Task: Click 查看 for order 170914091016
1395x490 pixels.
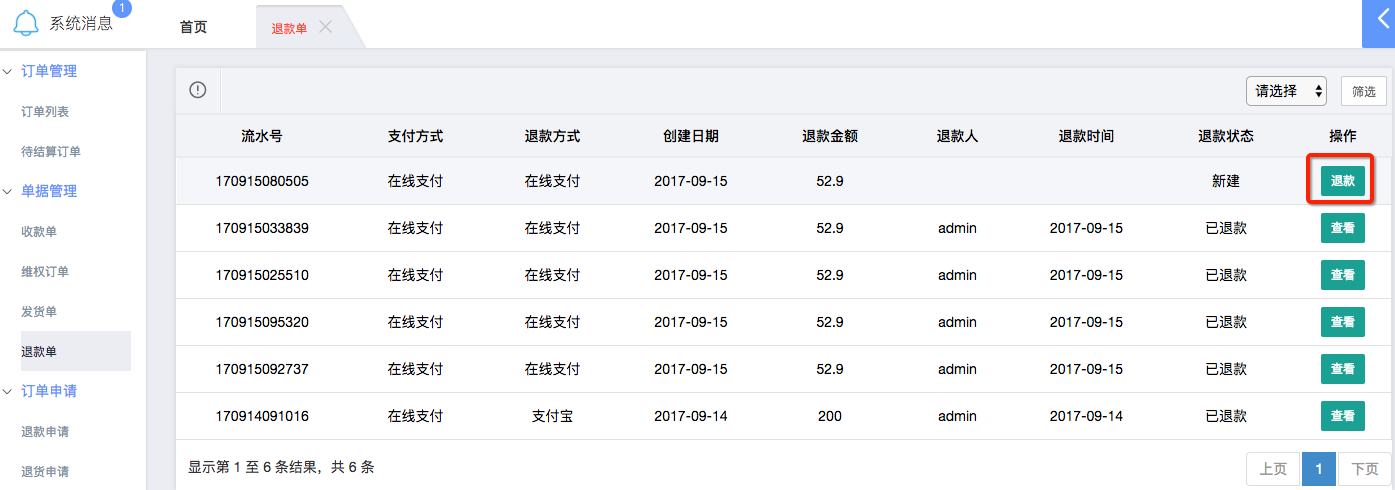Action: tap(1342, 416)
